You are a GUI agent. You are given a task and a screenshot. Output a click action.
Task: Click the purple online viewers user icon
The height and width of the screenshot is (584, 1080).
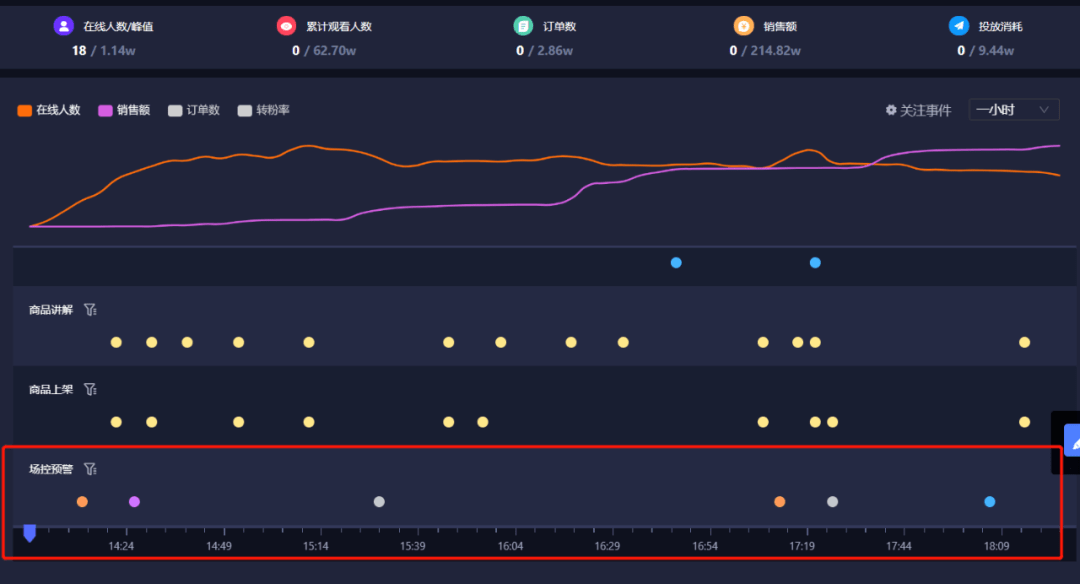[x=64, y=26]
